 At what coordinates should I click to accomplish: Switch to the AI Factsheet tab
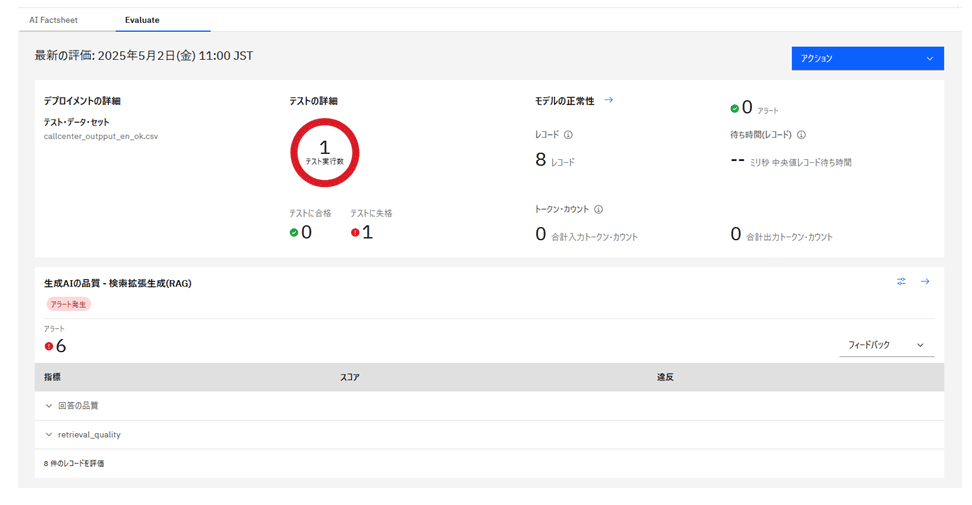point(53,20)
